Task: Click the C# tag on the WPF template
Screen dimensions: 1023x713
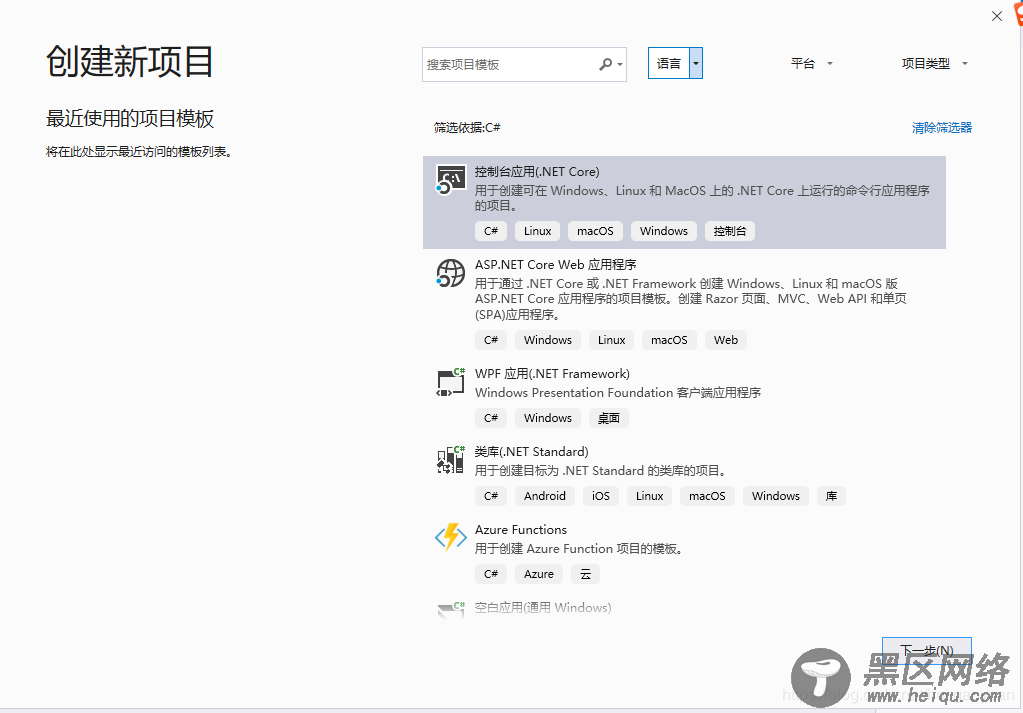Action: click(x=491, y=418)
